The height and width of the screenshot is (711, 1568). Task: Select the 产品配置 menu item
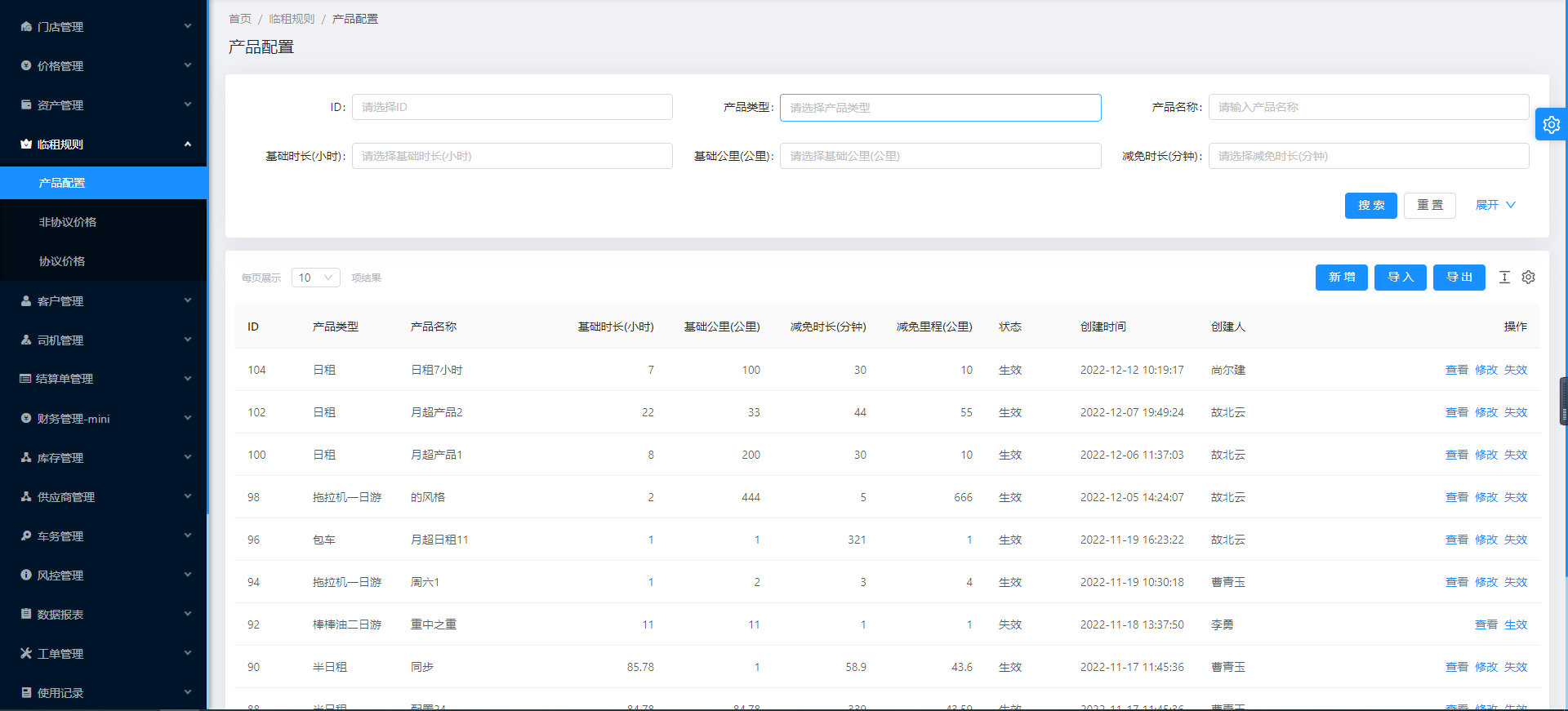(104, 183)
